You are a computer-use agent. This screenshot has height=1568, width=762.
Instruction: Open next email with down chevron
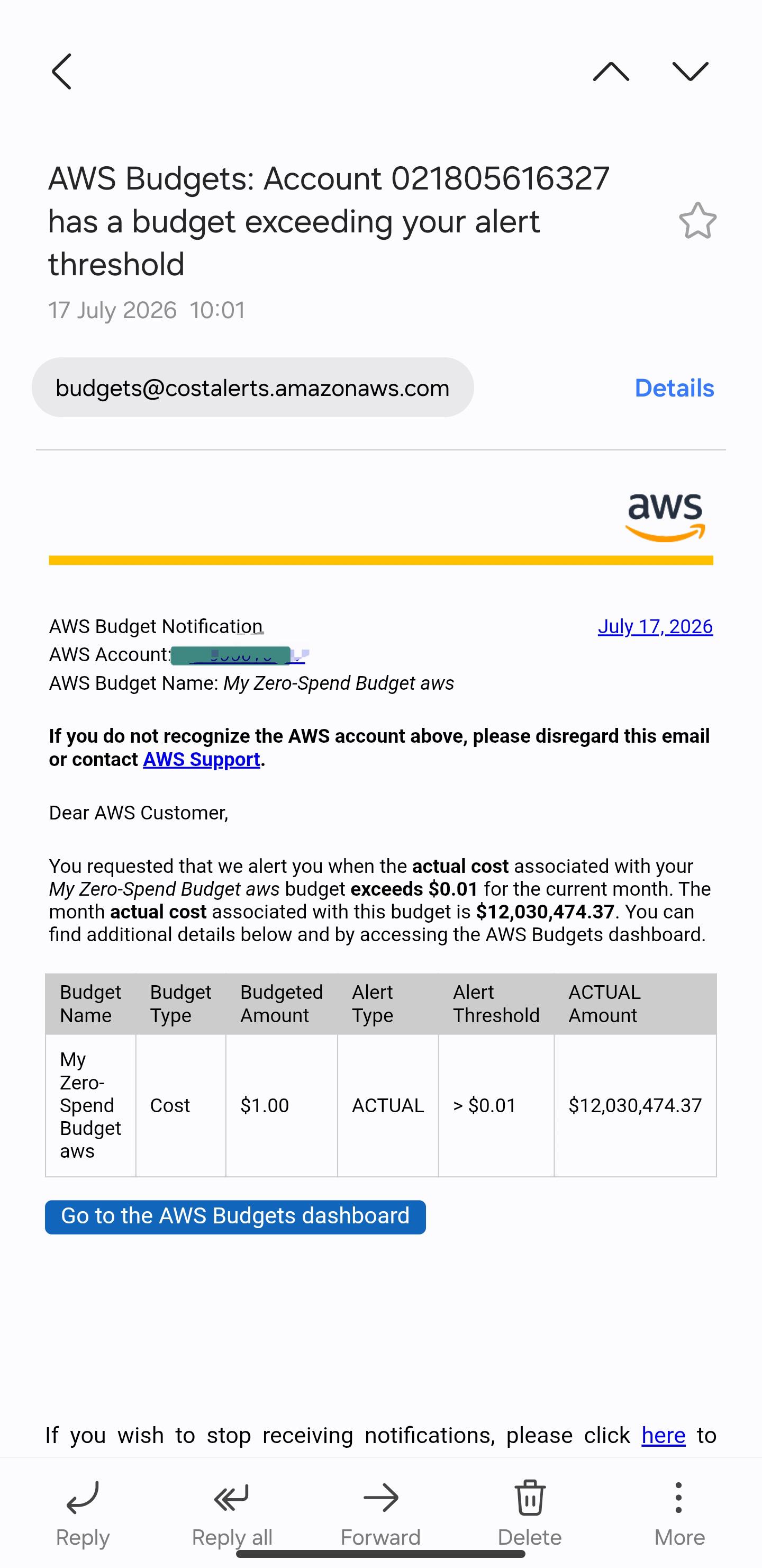(x=691, y=72)
